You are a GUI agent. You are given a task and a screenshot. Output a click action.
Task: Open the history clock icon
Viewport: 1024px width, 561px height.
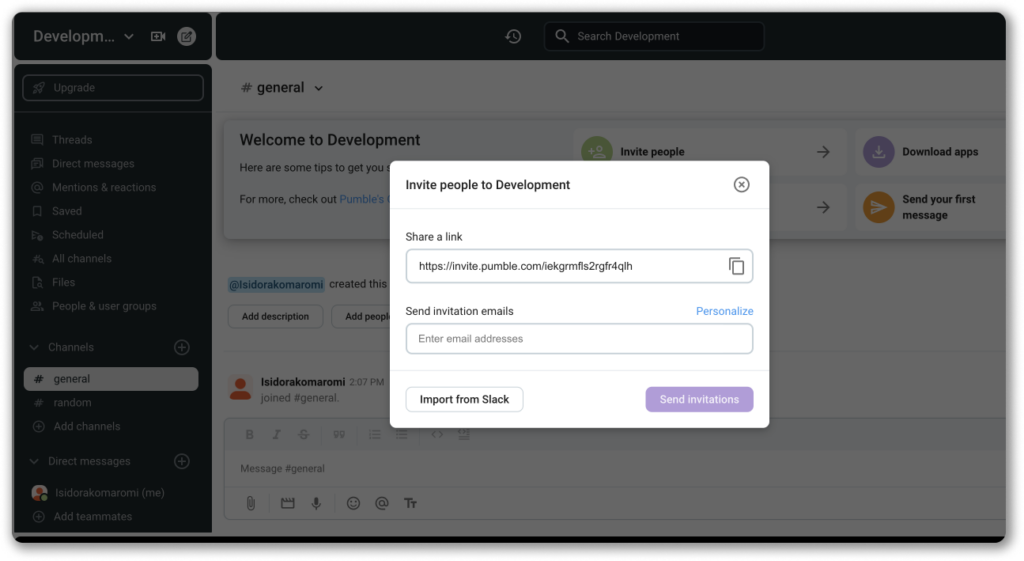513,37
